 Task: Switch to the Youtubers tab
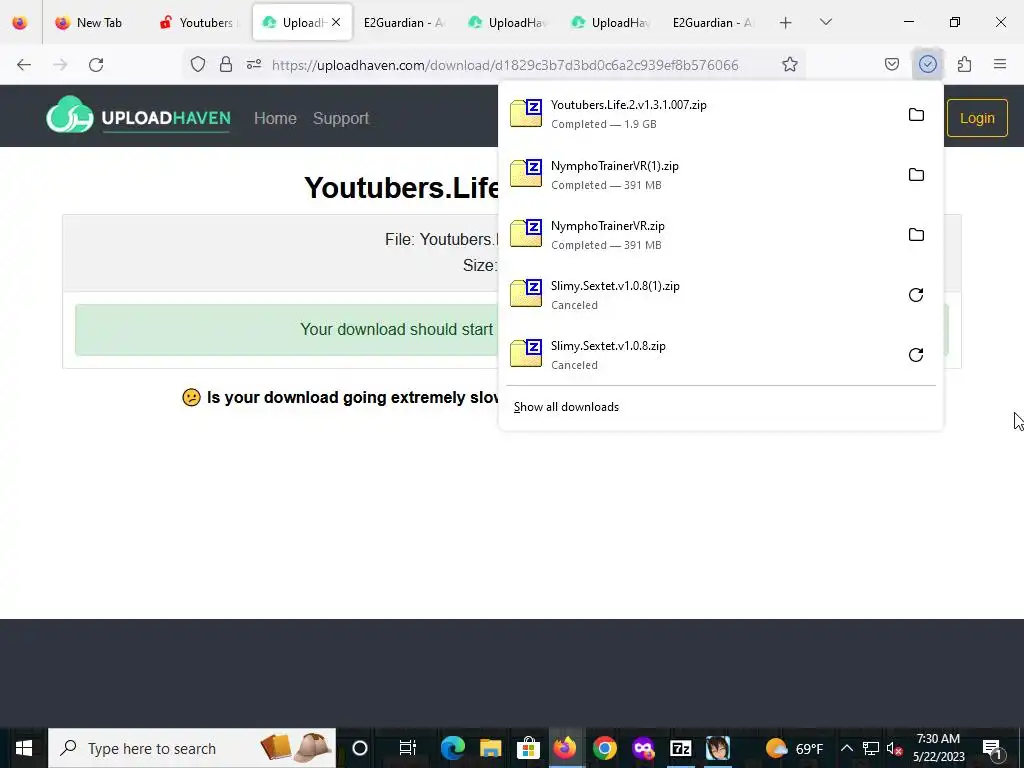coord(199,22)
